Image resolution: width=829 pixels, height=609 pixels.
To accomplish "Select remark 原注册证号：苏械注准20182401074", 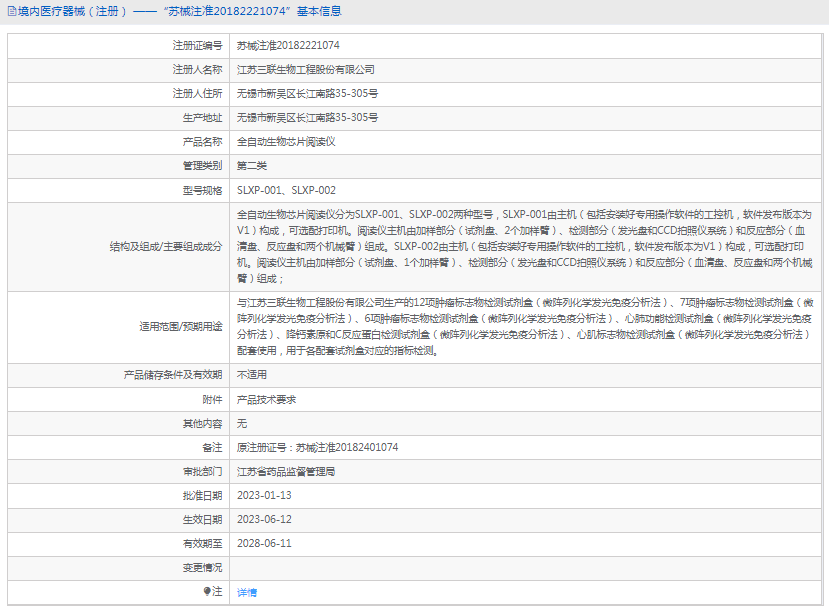I will coord(317,447).
